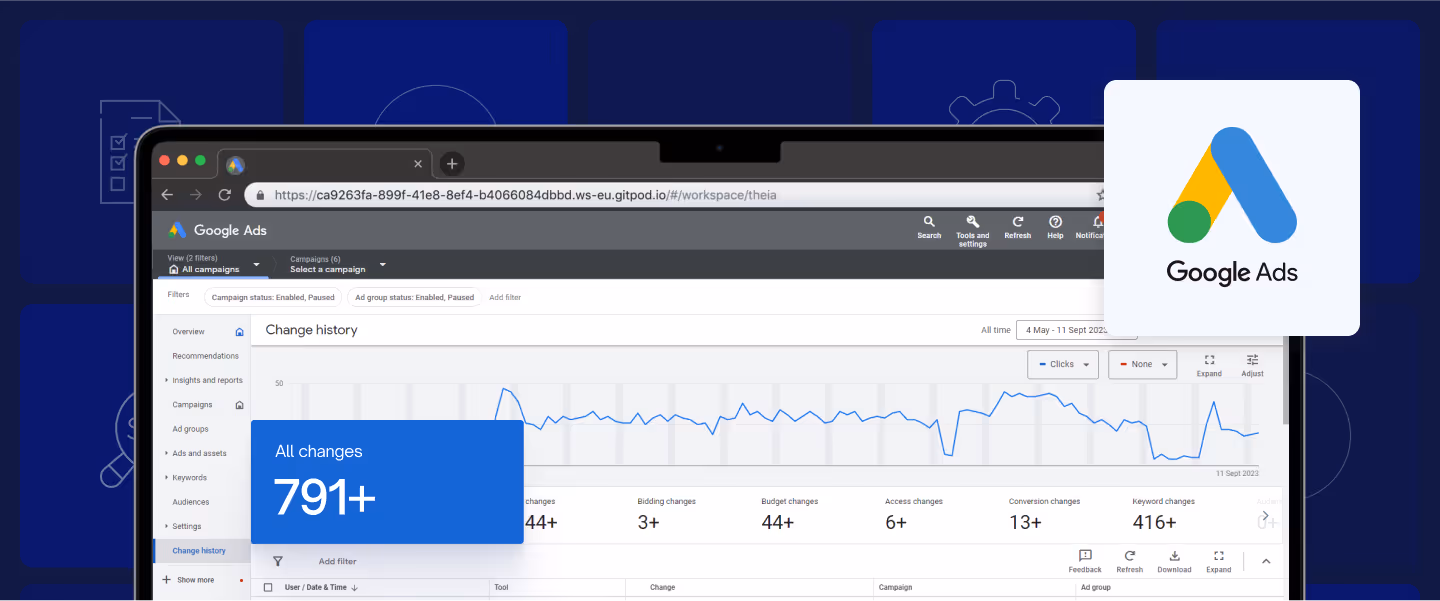This screenshot has width=1440, height=601.
Task: Click the Campaign status: Enabled, Paused filter chip
Action: pos(273,297)
